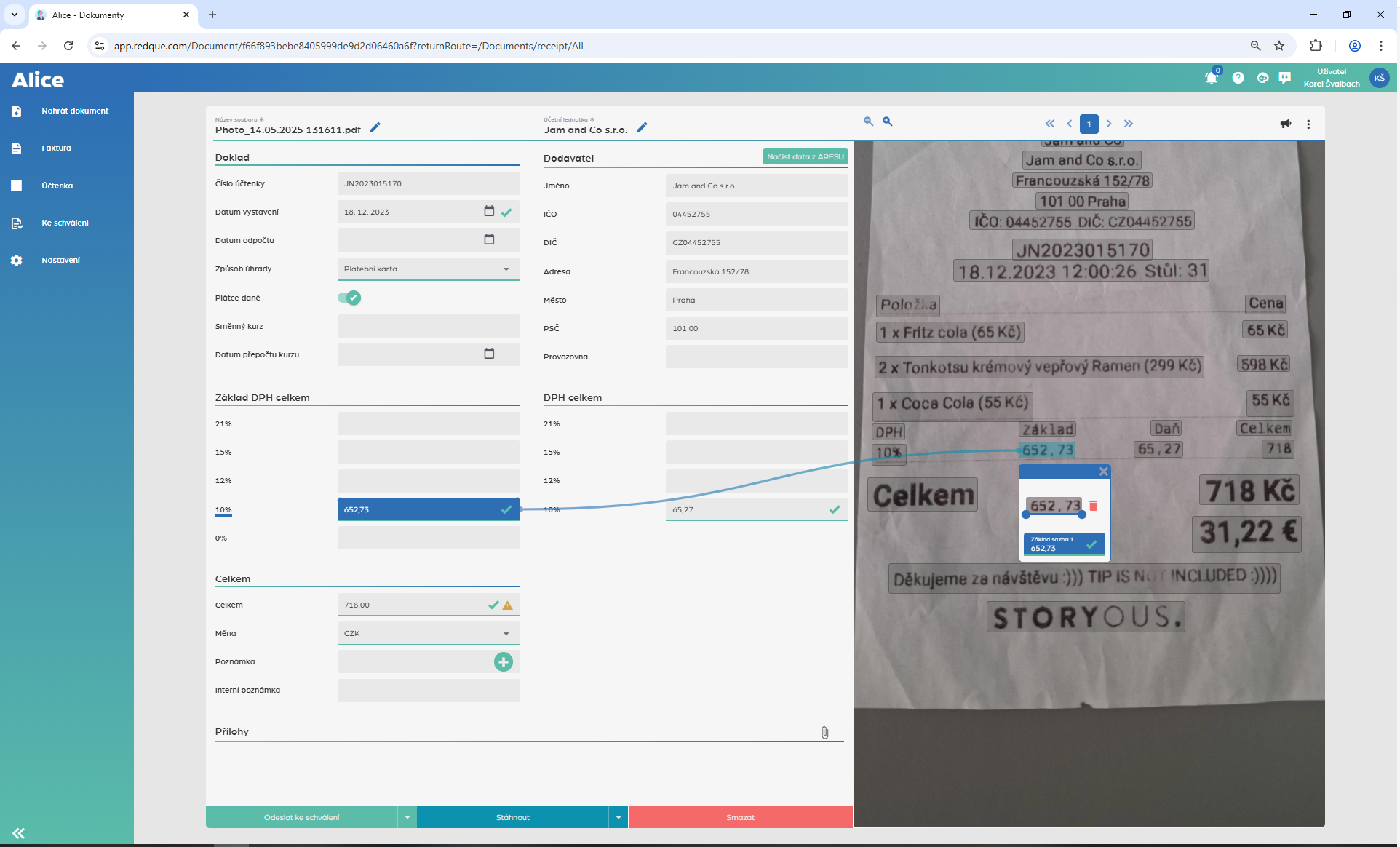This screenshot has height=847, width=1400.
Task: Click the PSČ input field
Action: (757, 328)
